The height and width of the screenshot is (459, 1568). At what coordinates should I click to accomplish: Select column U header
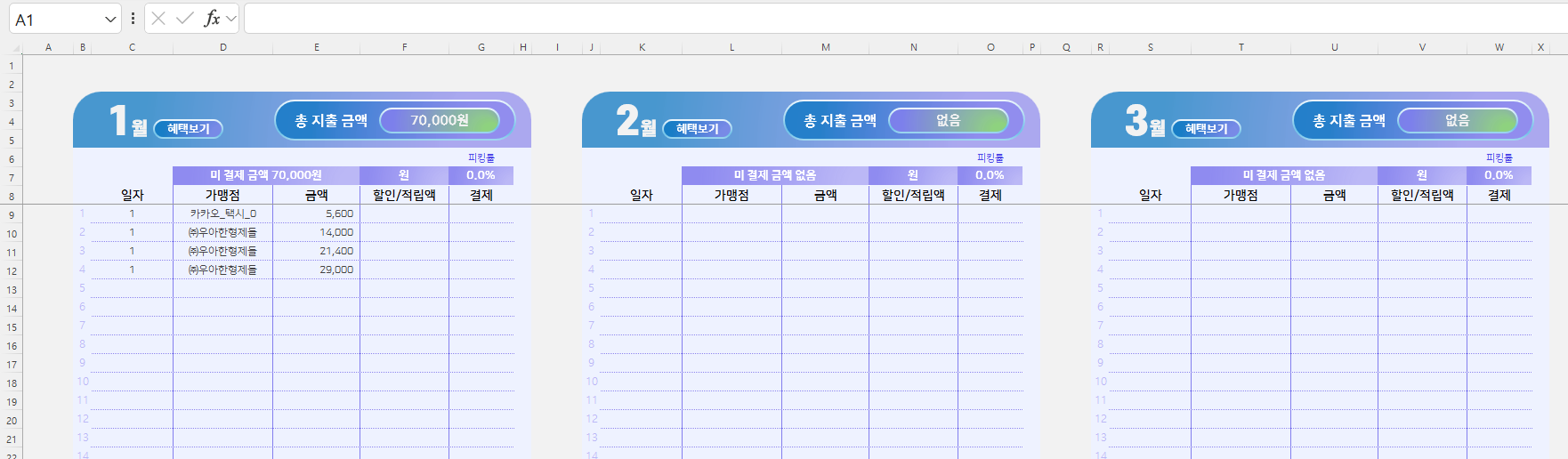1334,47
